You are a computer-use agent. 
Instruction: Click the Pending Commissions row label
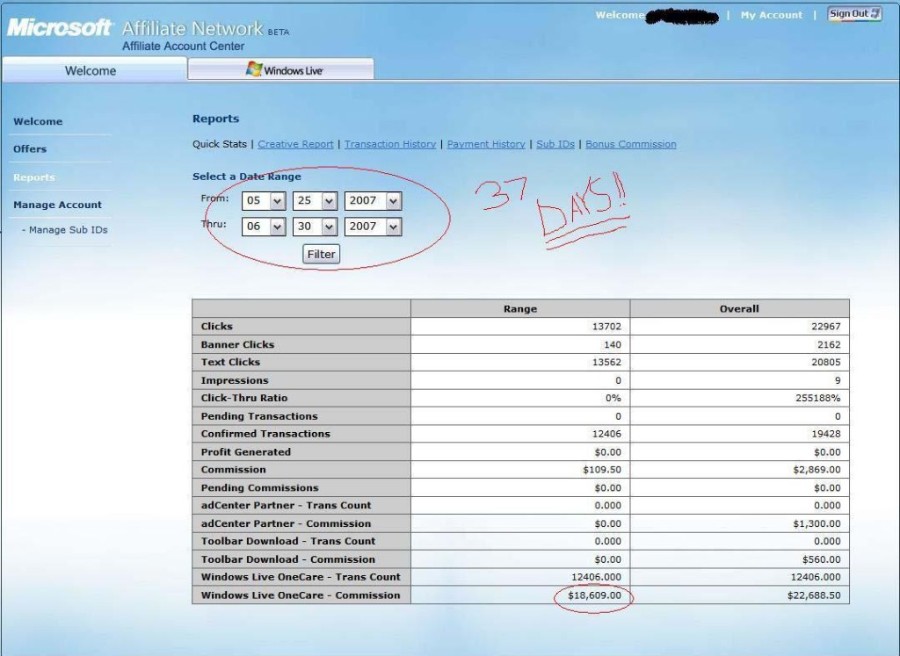coord(259,488)
